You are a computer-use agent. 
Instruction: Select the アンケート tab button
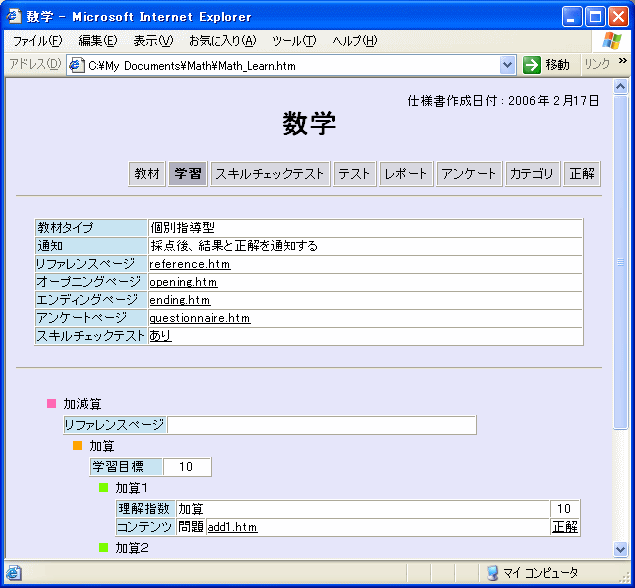click(x=468, y=174)
